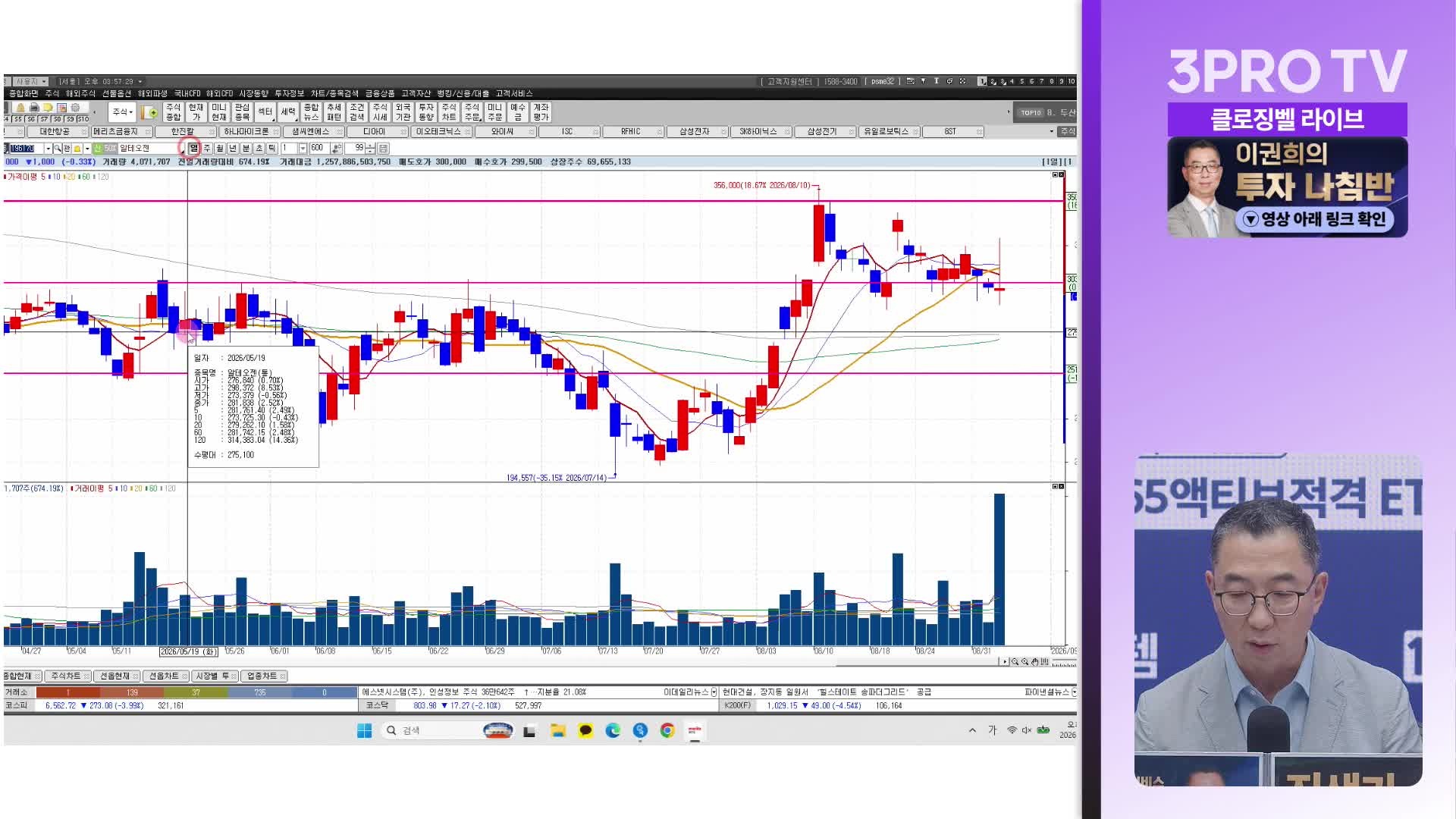Screen dimensions: 1456x819
Task: Select the 틱 tick period toggle
Action: pos(271,148)
